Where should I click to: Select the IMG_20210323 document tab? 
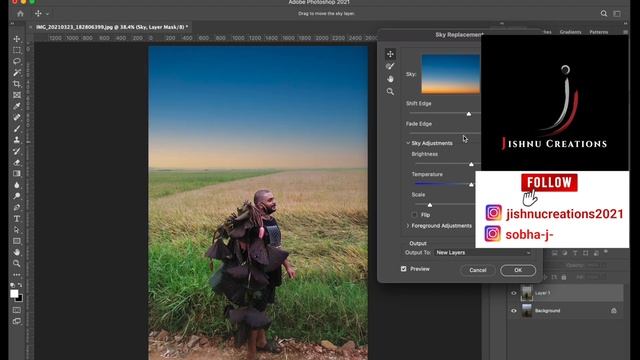[x=112, y=27]
